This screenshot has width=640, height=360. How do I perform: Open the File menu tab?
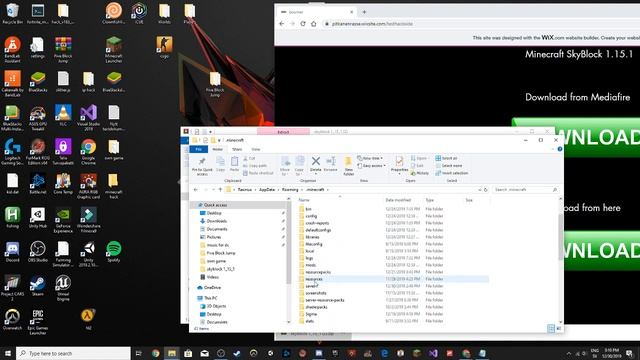198,149
